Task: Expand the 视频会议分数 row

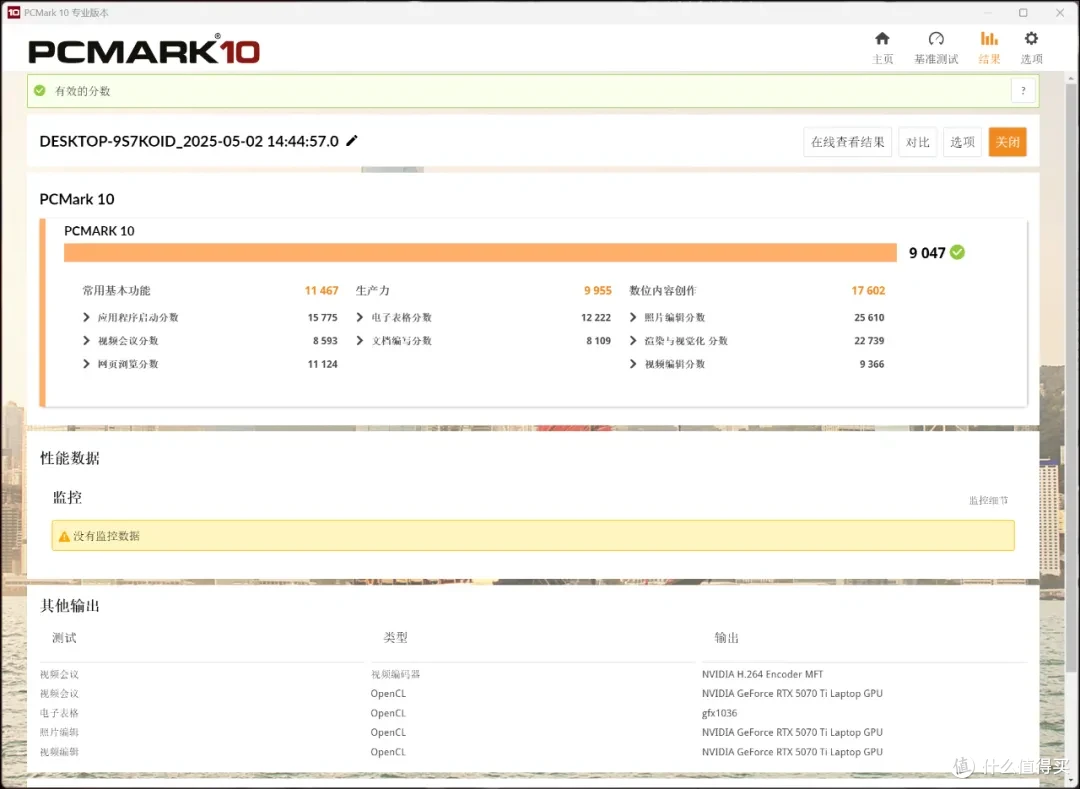Action: point(86,341)
